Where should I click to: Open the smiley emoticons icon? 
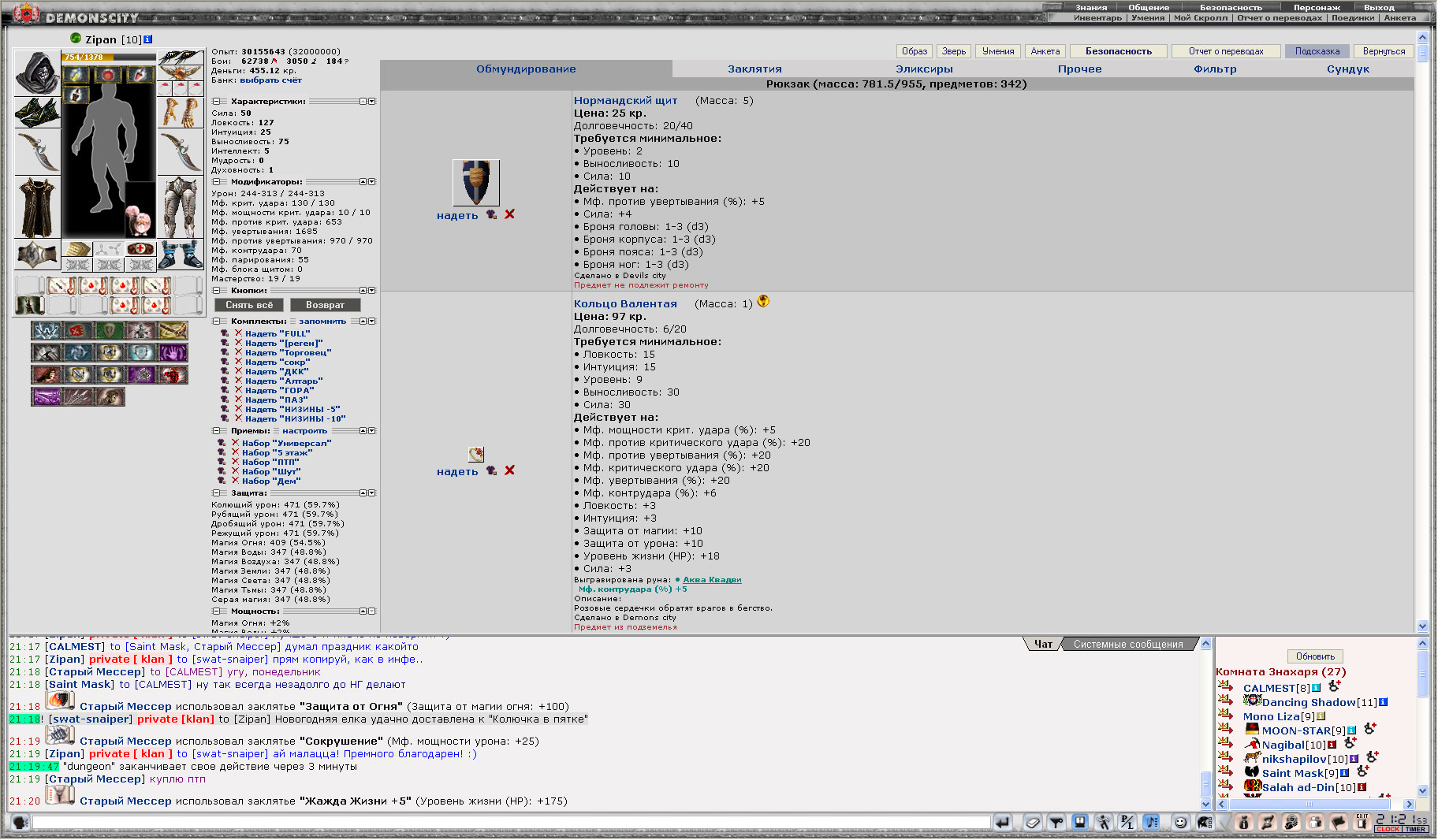click(1181, 823)
